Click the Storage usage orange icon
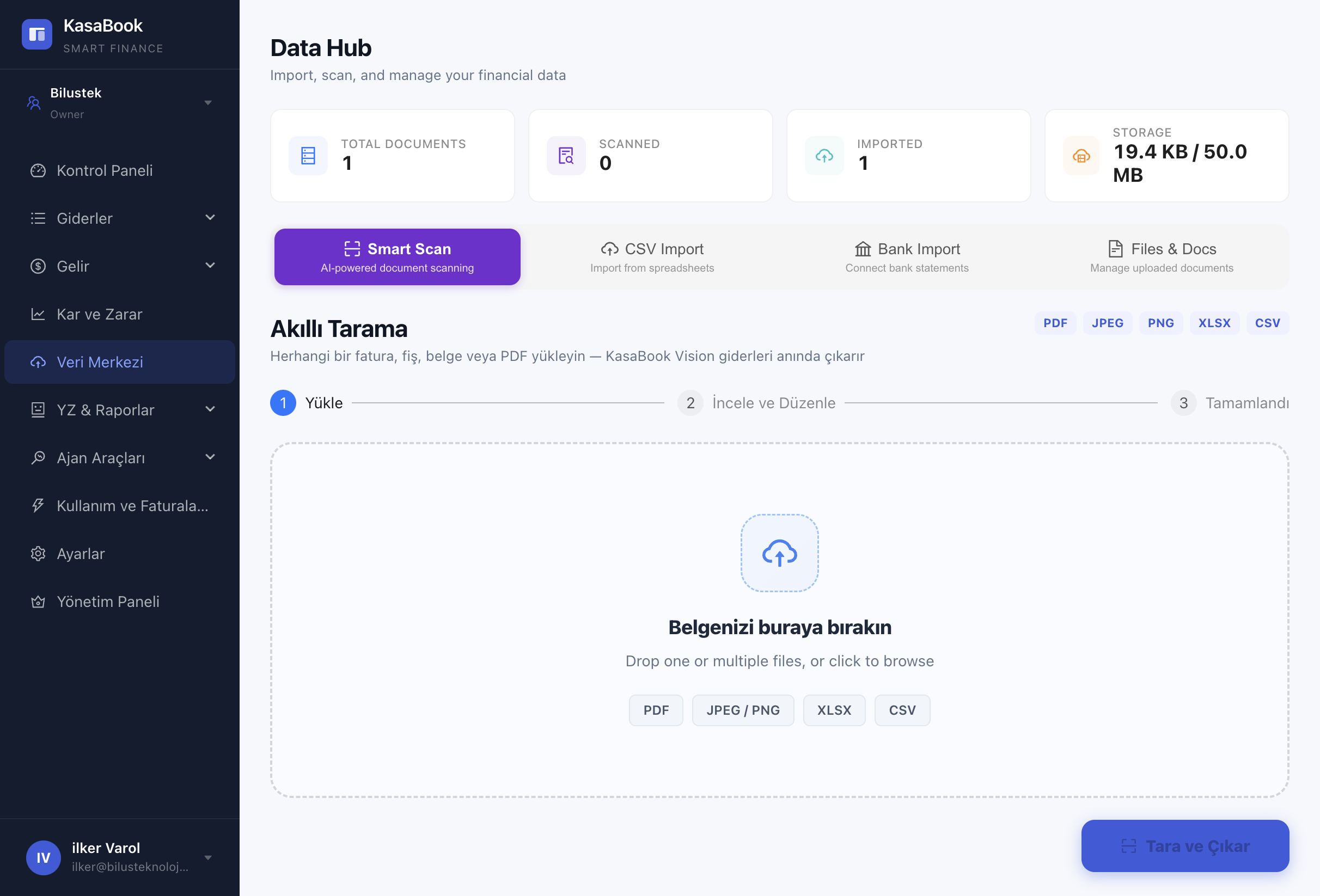Viewport: 1320px width, 896px height. pos(1081,156)
